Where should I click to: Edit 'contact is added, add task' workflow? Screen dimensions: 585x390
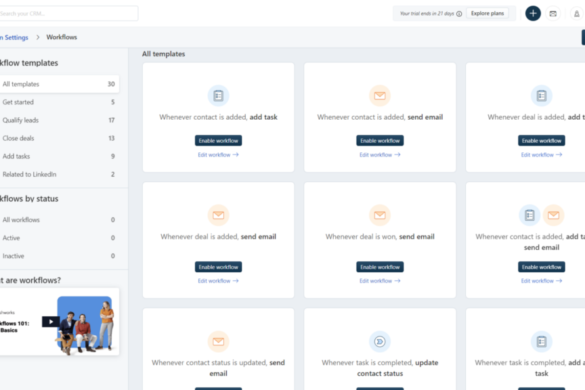(218, 155)
